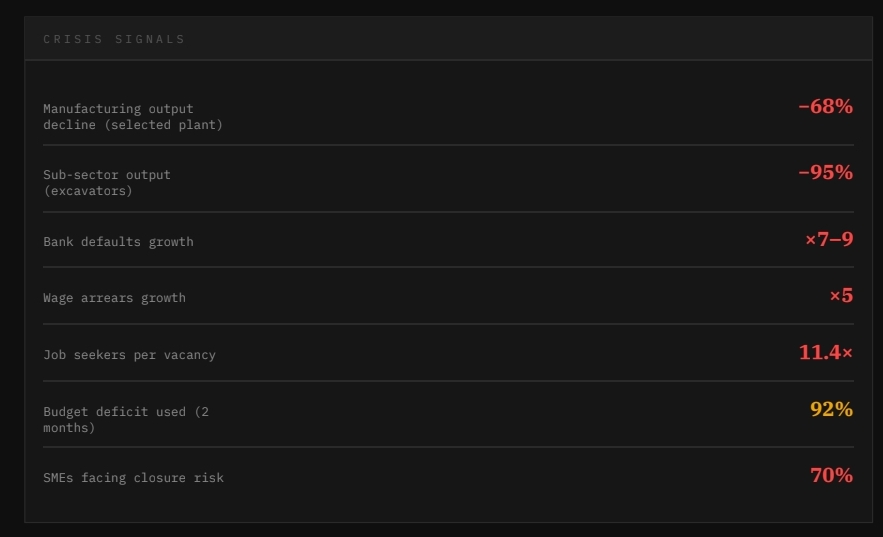Select the SMEs facing closure risk label

133,478
